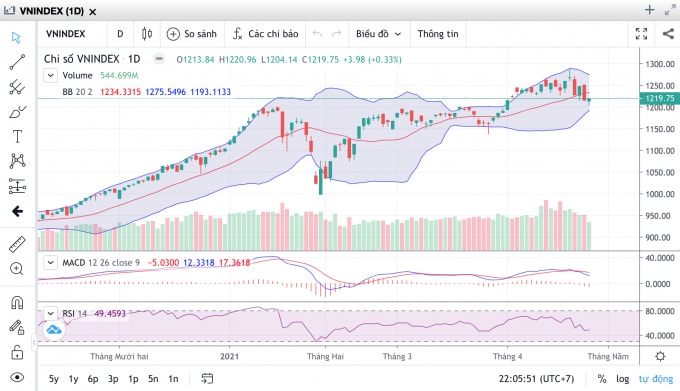
Task: Select the pitchfork drawing tool
Action: 17,87
